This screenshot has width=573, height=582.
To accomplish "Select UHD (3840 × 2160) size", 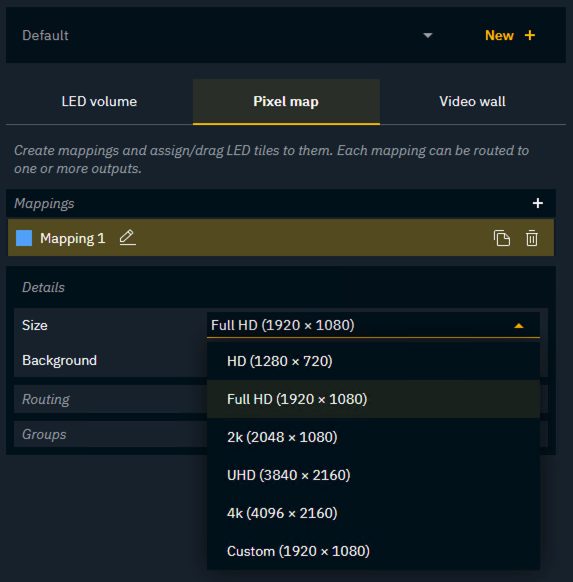I will coord(373,475).
